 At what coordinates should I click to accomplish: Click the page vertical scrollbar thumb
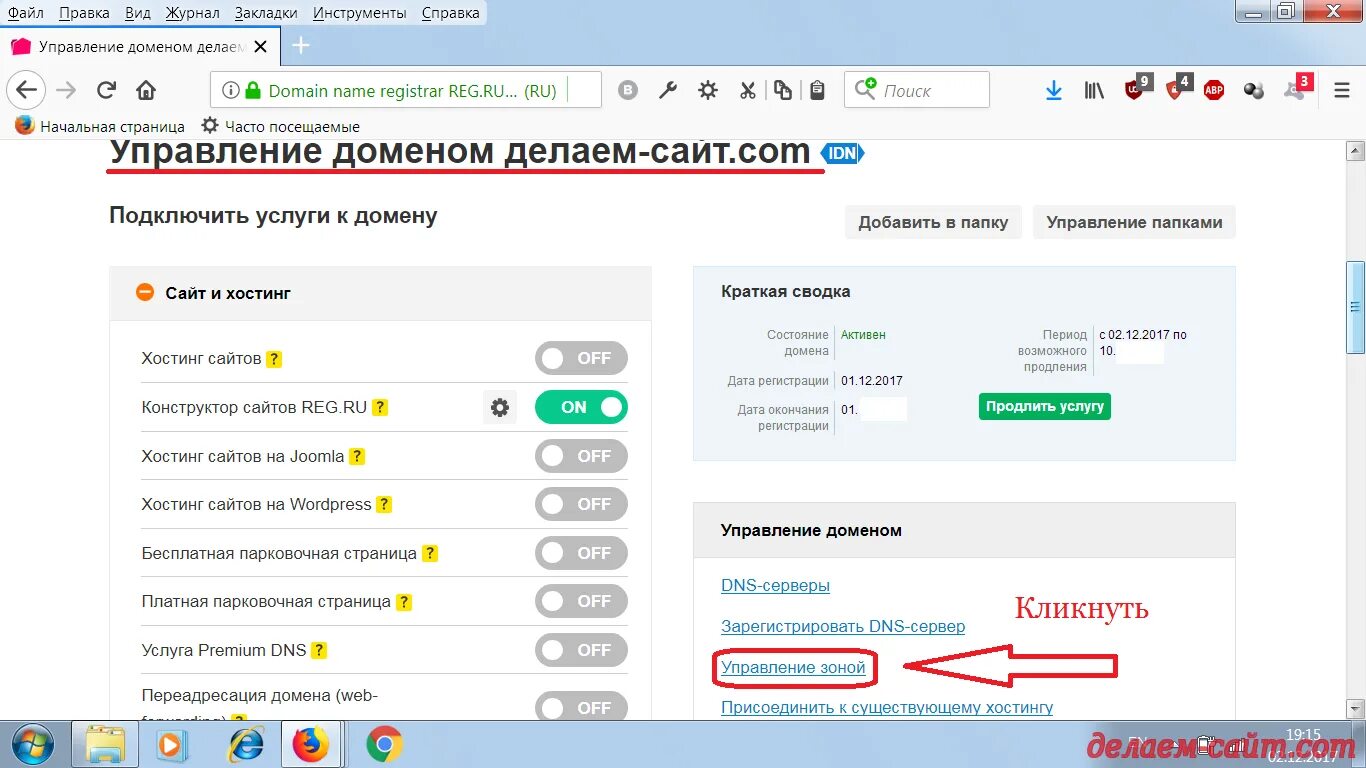[1355, 307]
